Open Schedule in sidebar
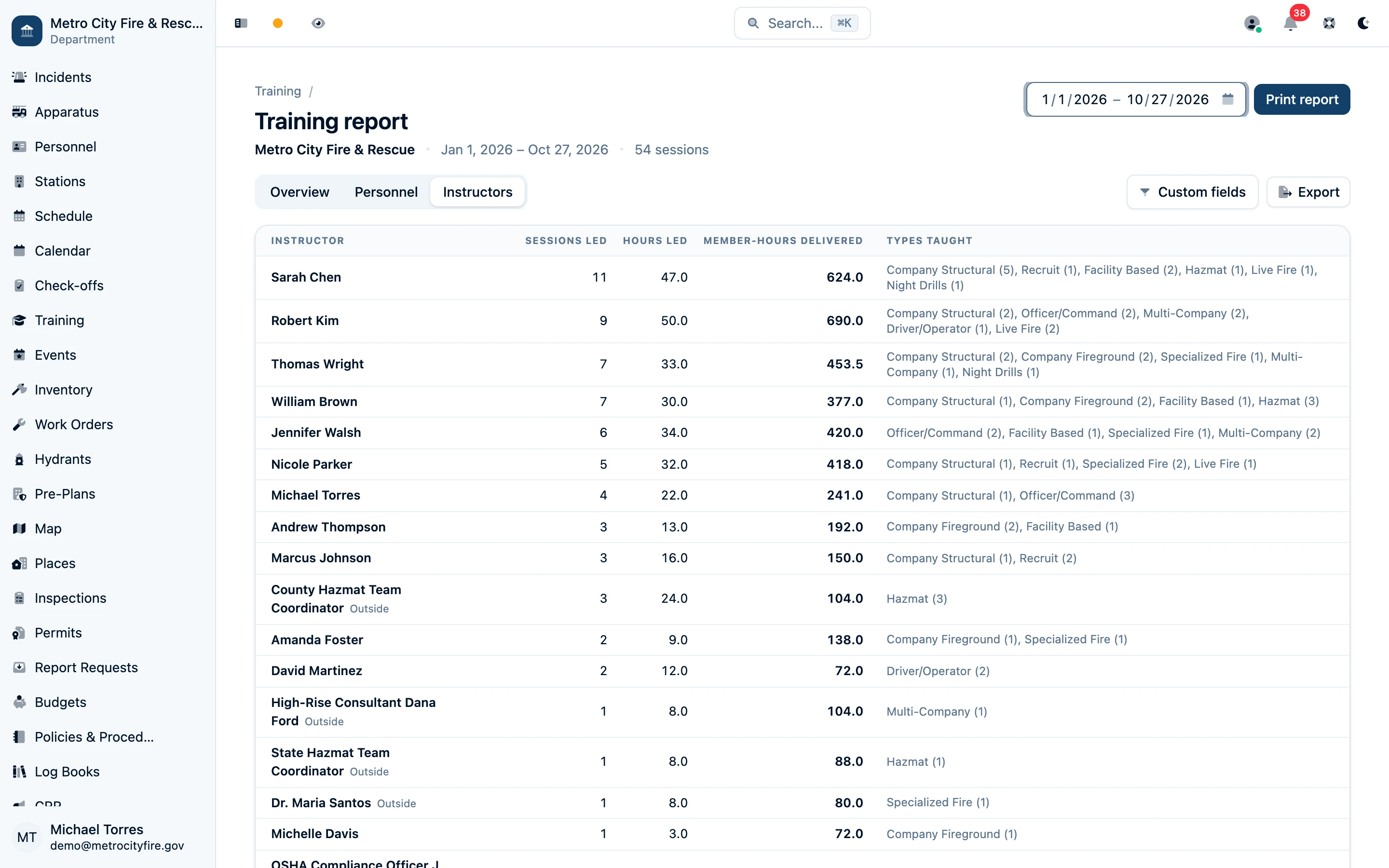Screen dimensions: 1389x868 [x=108, y=216]
